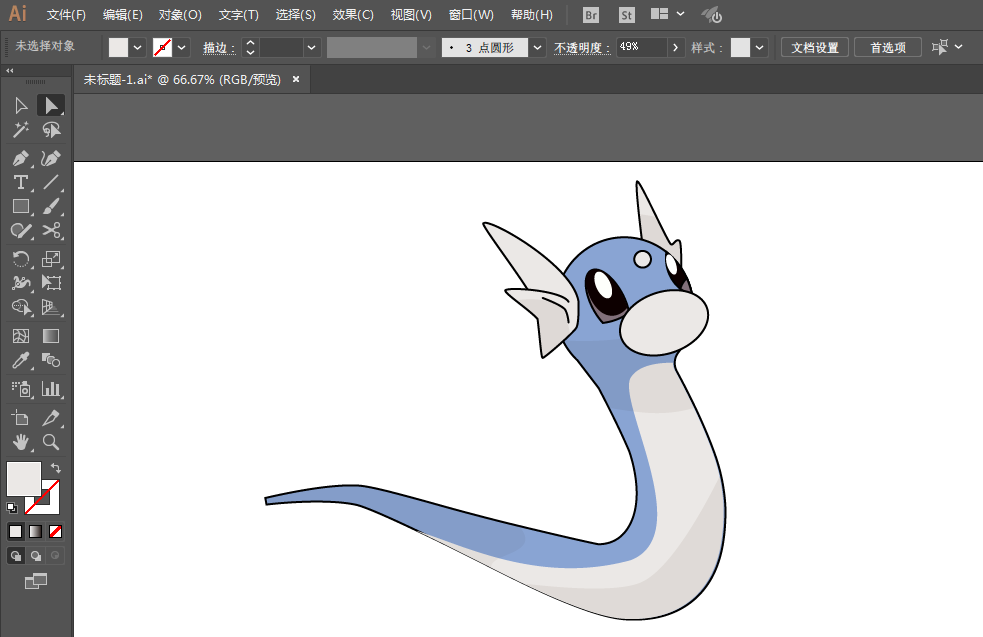Select the Magic Wand tool
This screenshot has width=983, height=637.
21,130
